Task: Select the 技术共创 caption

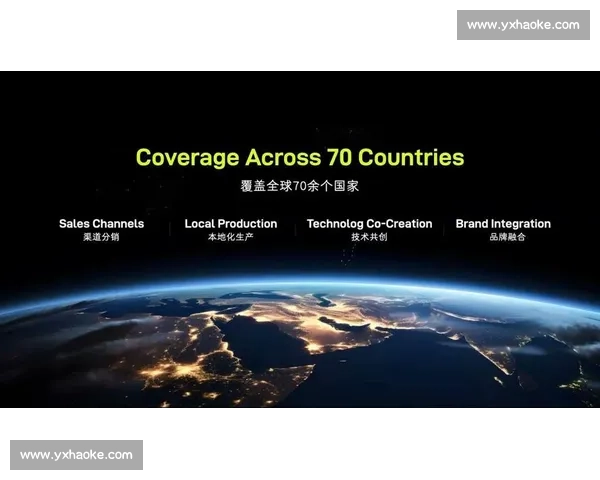Action: click(369, 238)
